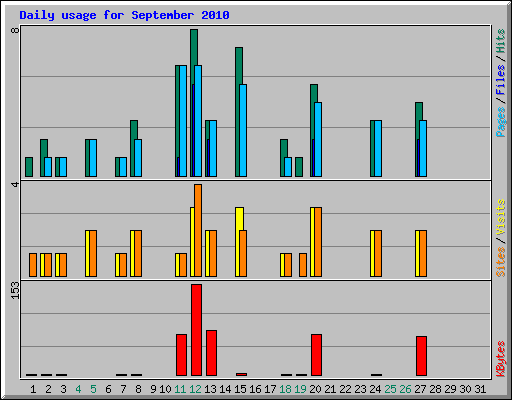Click the yellow Visits bar for day 15
512x400 pixels.
(239, 219)
